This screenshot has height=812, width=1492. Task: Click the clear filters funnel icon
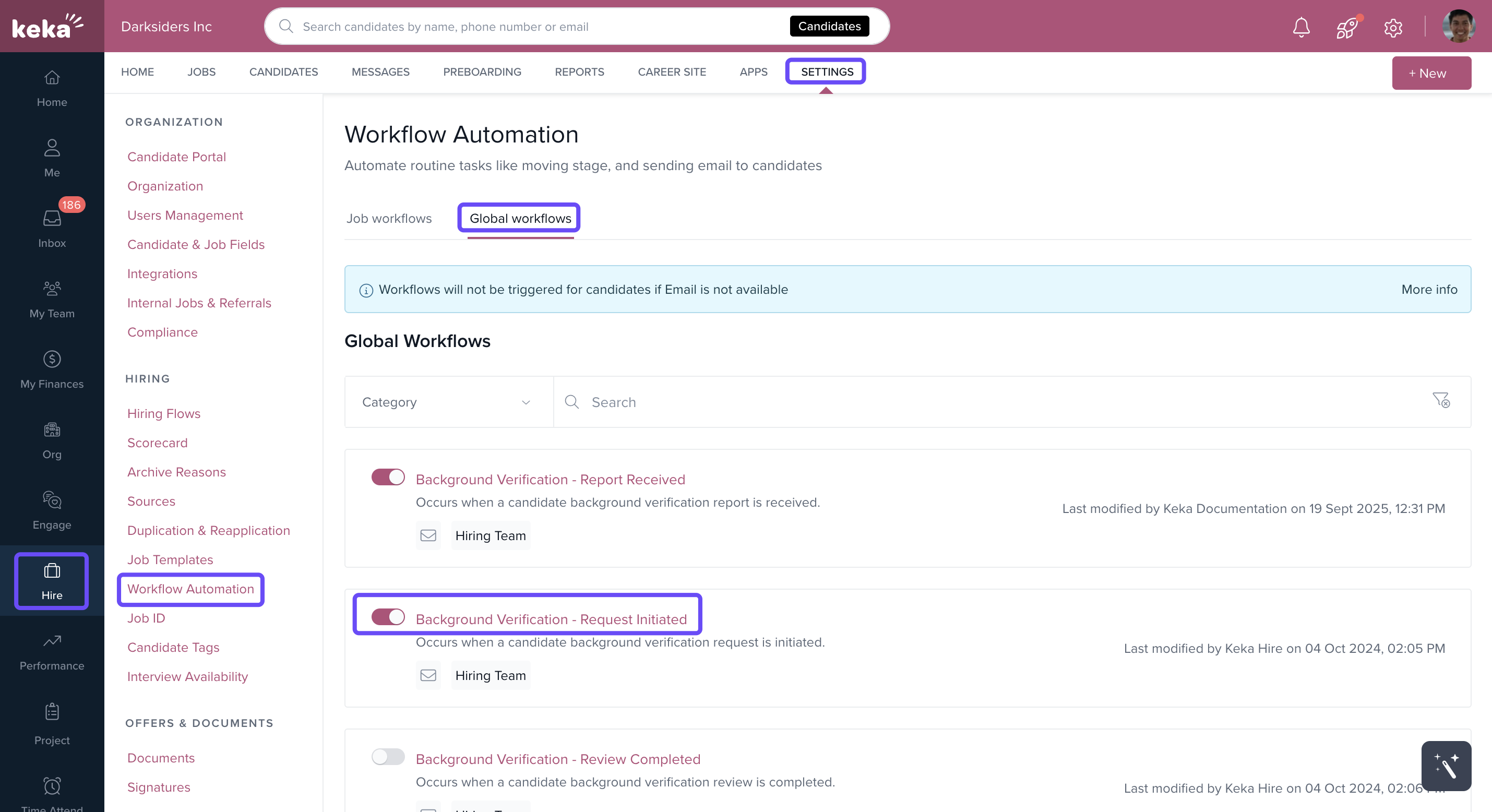pyautogui.click(x=1441, y=400)
